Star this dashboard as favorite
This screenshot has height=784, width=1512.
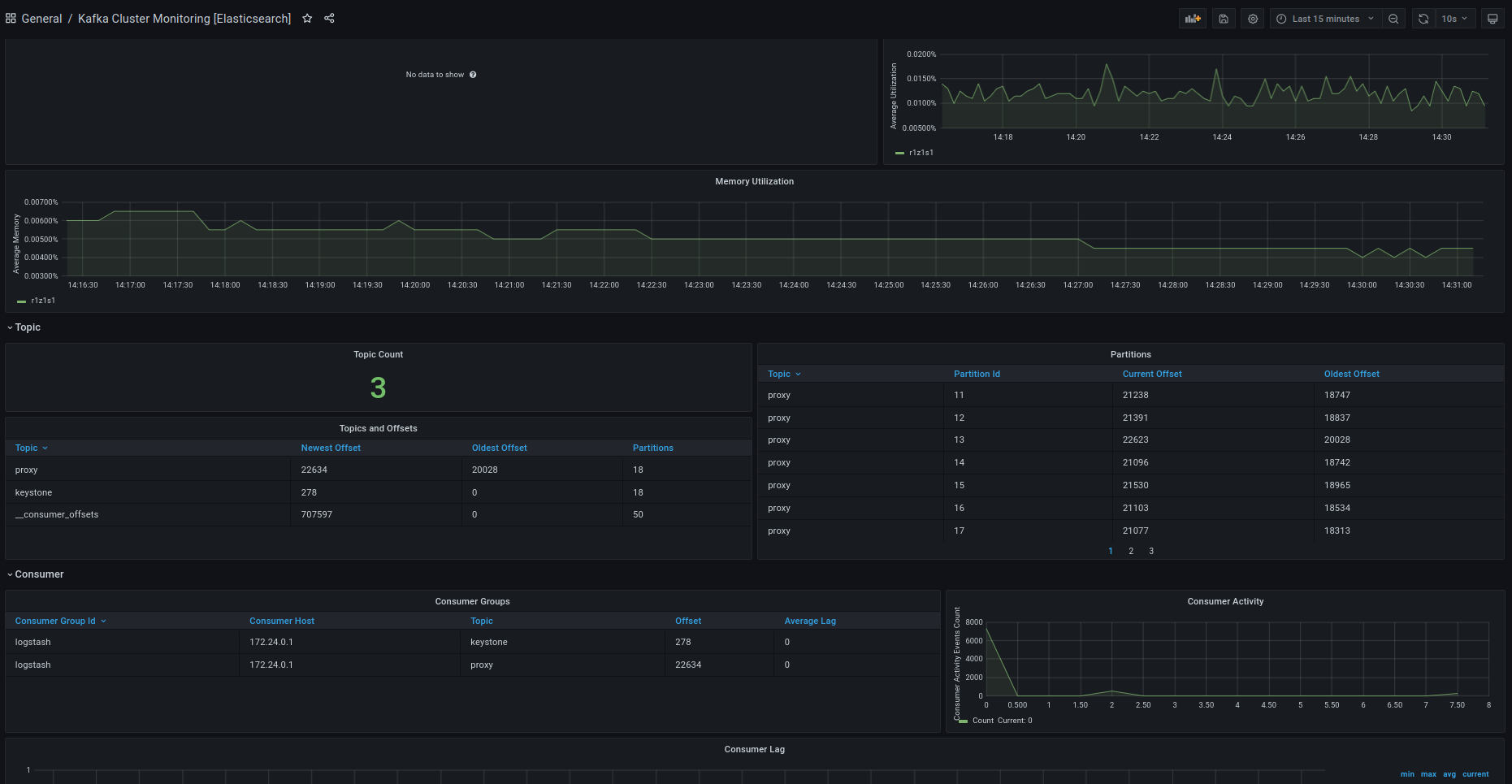(x=307, y=19)
